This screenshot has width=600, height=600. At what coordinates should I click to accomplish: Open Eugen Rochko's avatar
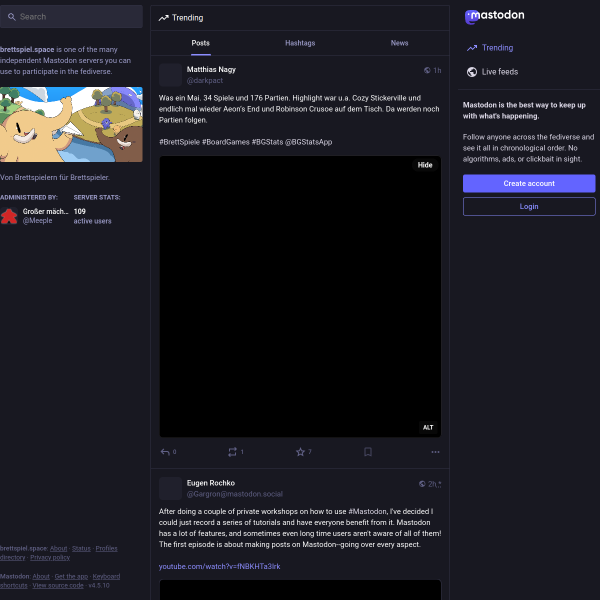tap(170, 489)
